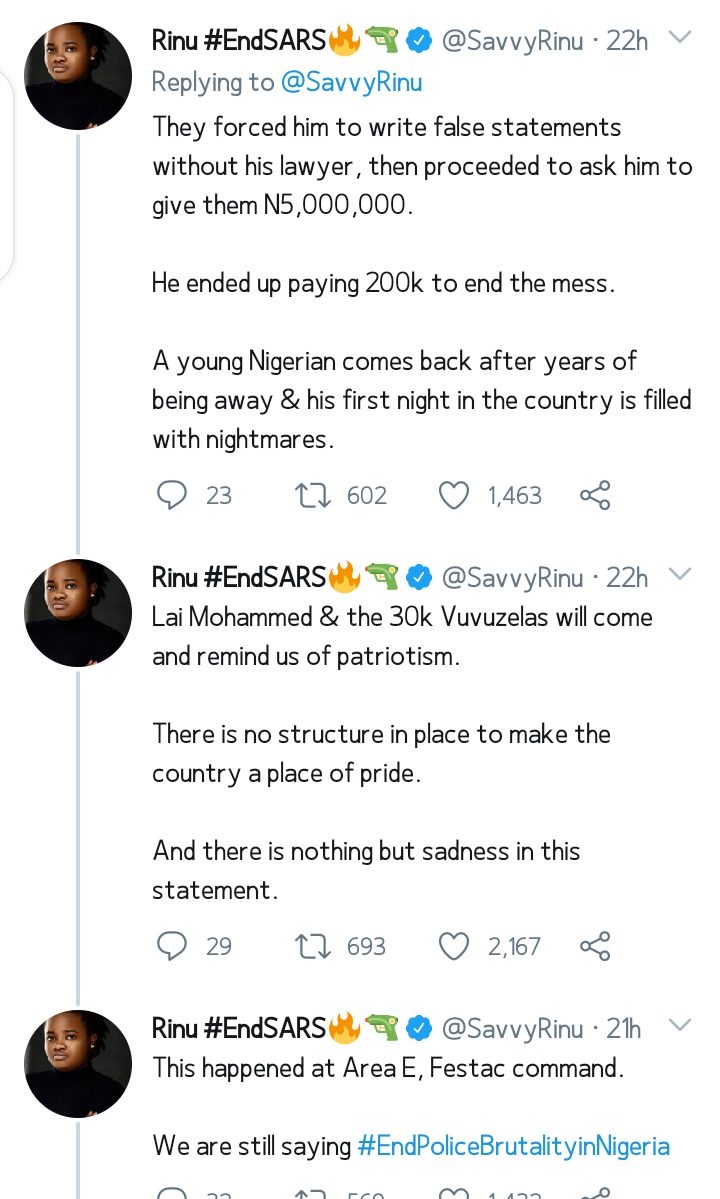Open options chevron on Festac command tweet

[679, 1025]
